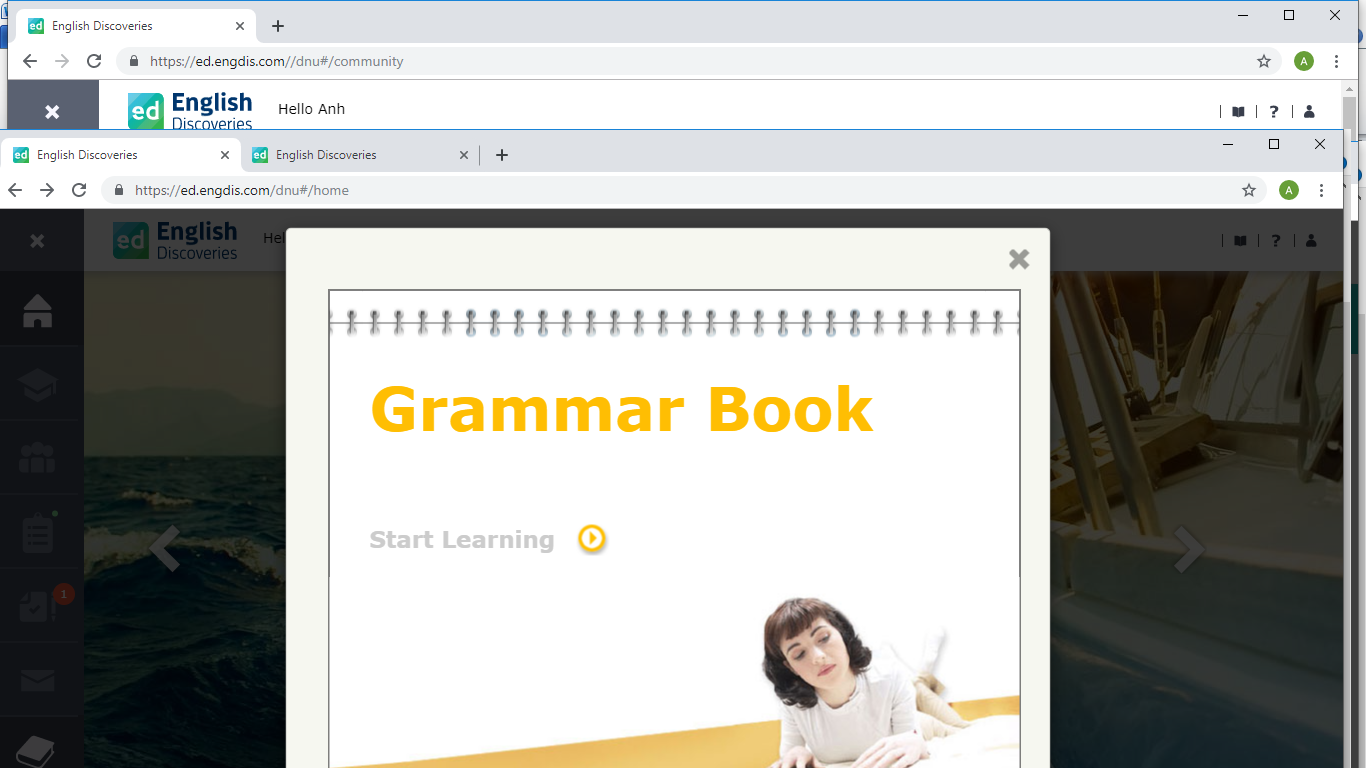The image size is (1366, 768).
Task: Reload the page in back window
Action: [94, 61]
